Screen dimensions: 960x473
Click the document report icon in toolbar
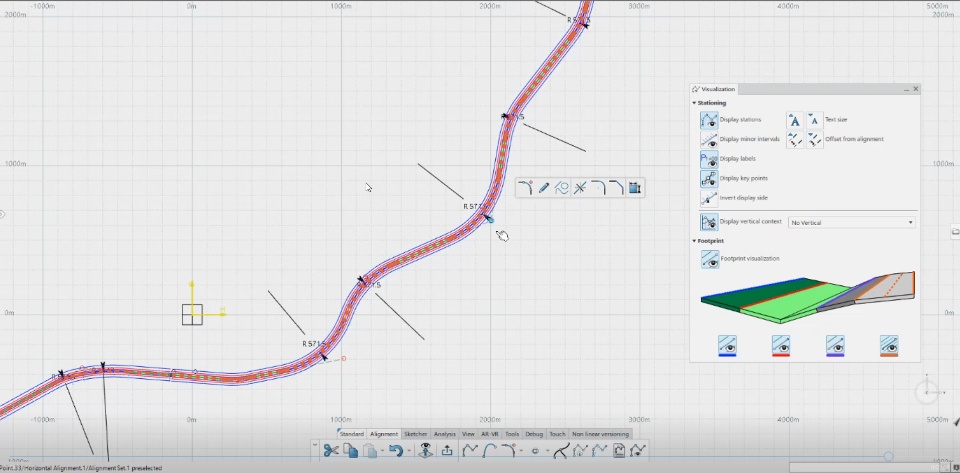tap(619, 451)
